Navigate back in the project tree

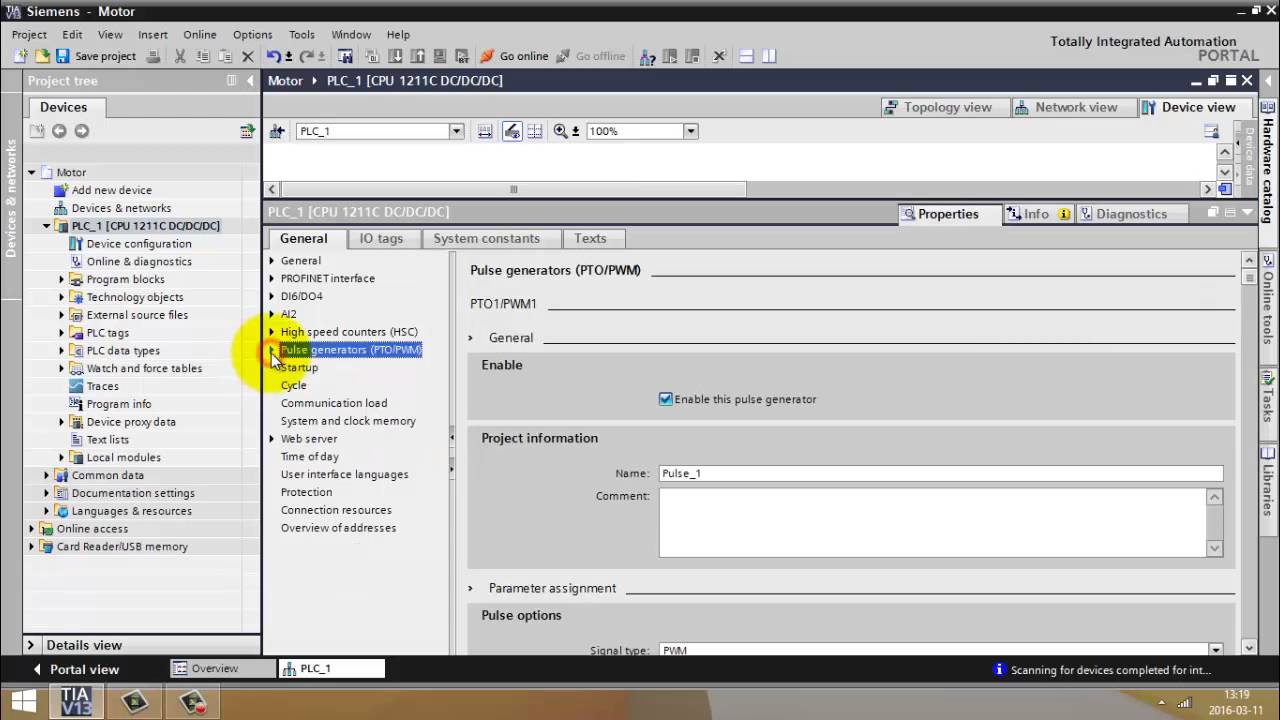59,131
